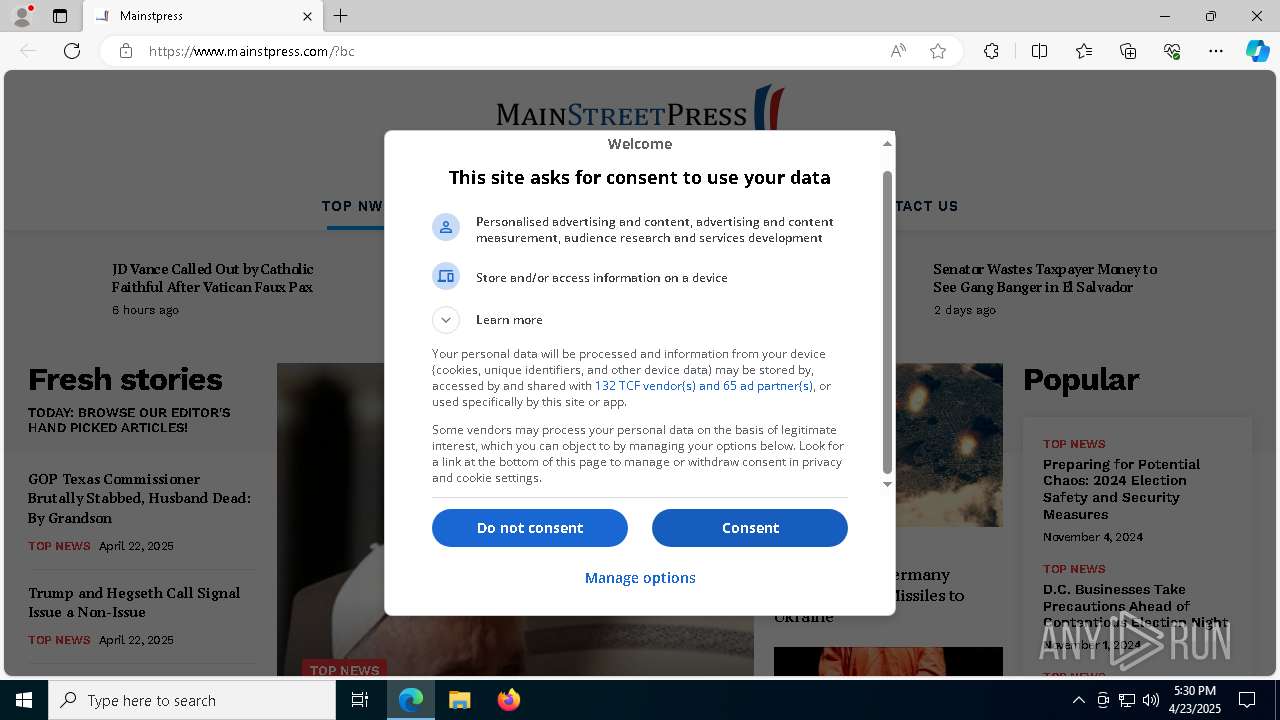Open Preparing for Potential Chaos article
This screenshot has width=1280, height=720.
click(1122, 489)
